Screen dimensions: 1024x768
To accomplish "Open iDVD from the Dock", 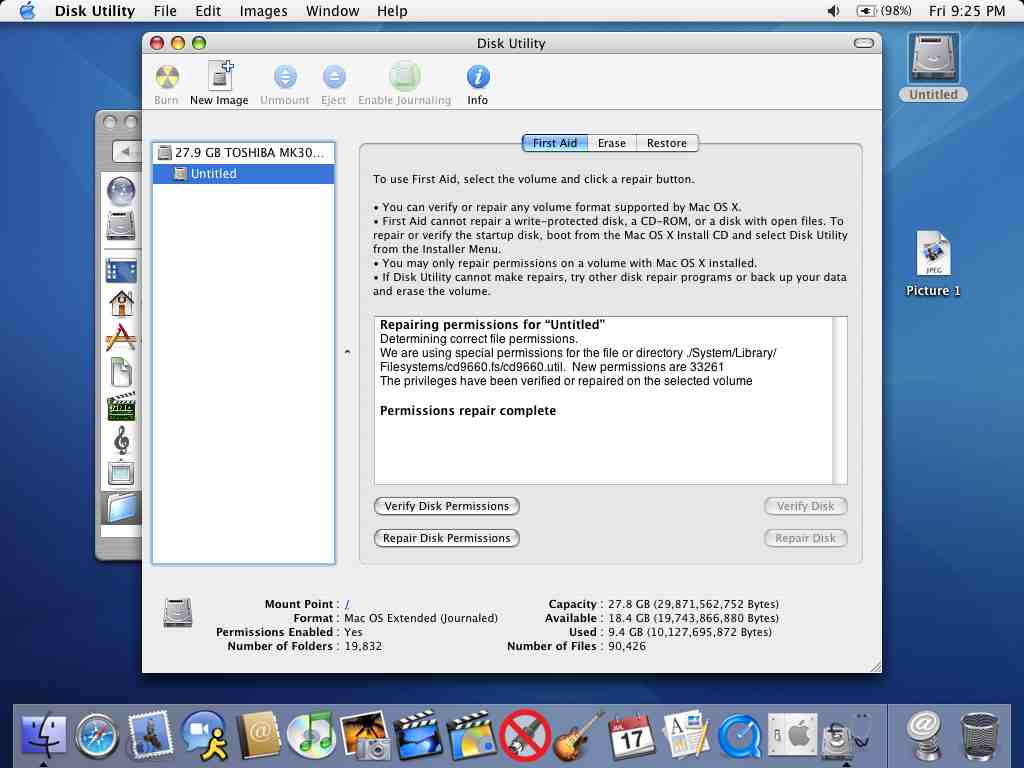I will [x=472, y=736].
